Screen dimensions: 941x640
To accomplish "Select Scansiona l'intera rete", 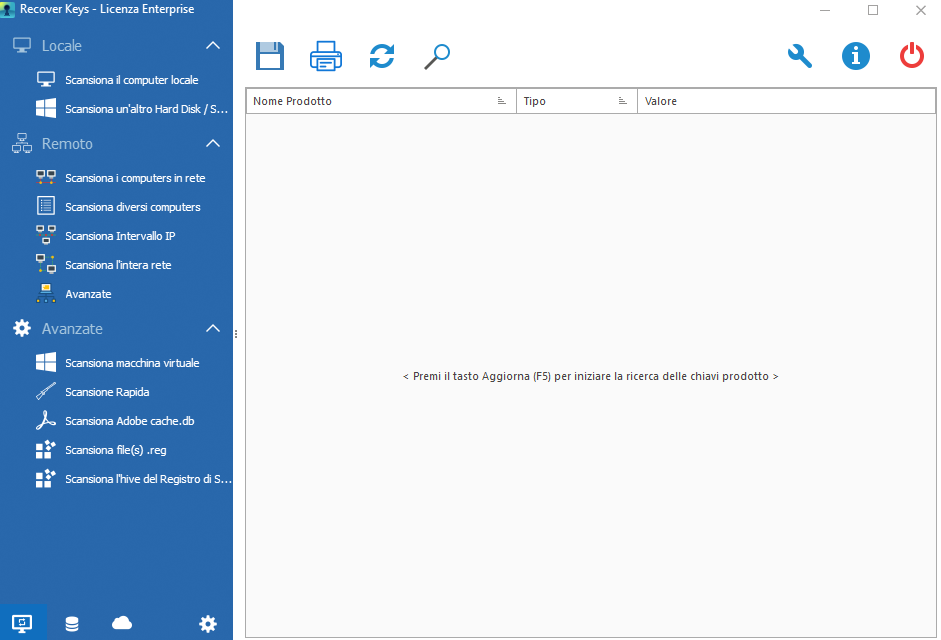I will (118, 264).
